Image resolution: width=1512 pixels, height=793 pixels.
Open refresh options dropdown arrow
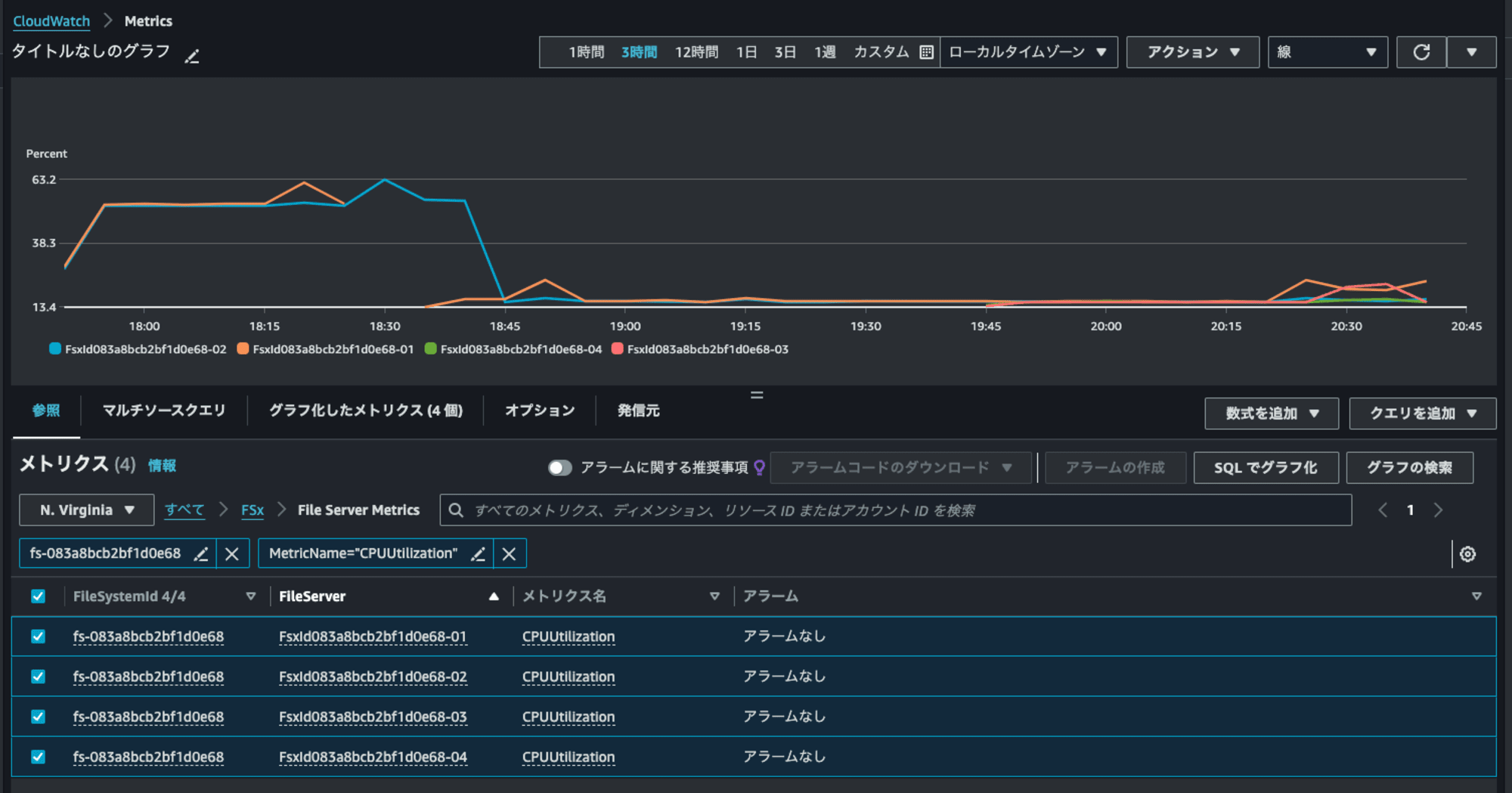pyautogui.click(x=1471, y=52)
